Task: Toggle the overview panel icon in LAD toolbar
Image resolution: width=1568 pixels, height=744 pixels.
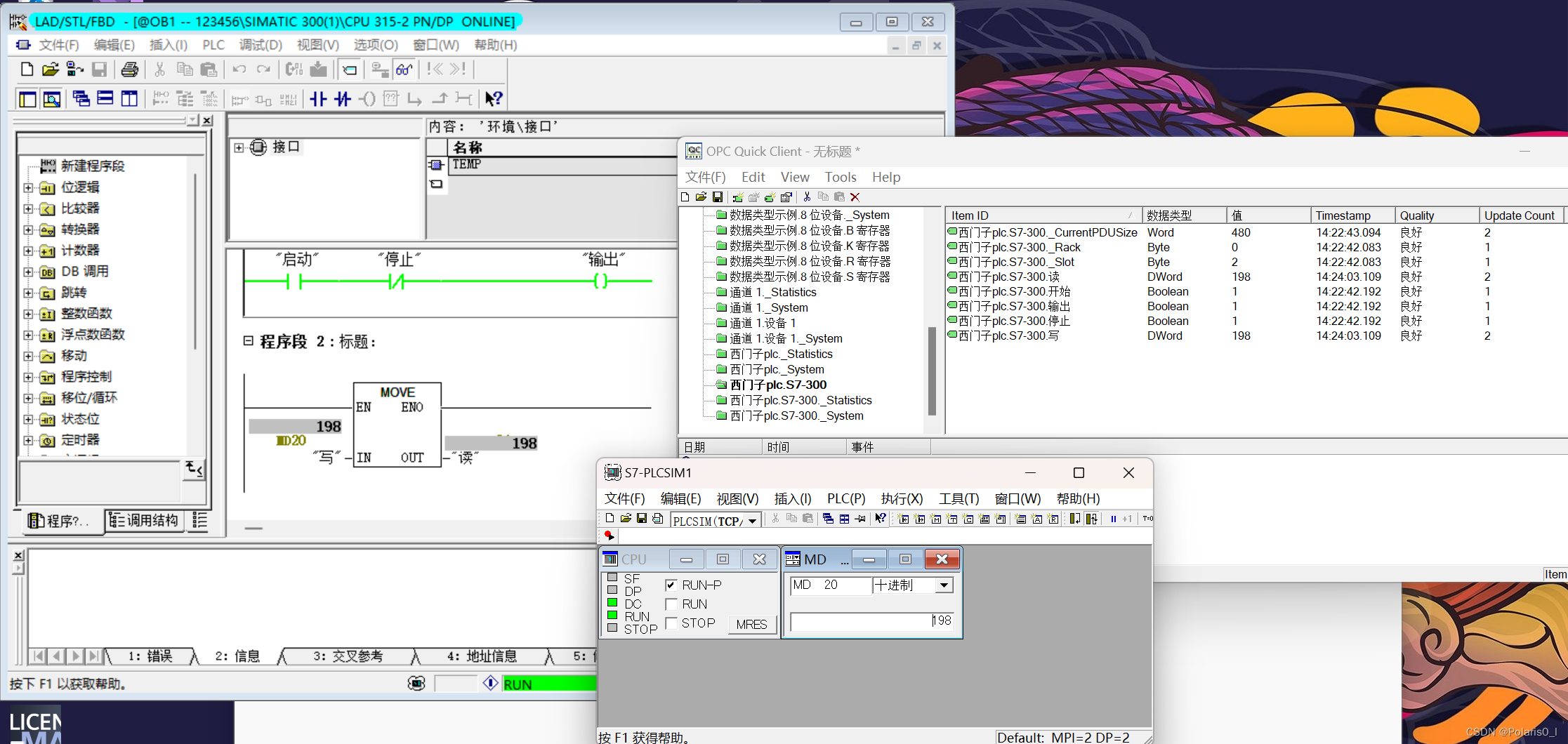Action: (x=27, y=99)
